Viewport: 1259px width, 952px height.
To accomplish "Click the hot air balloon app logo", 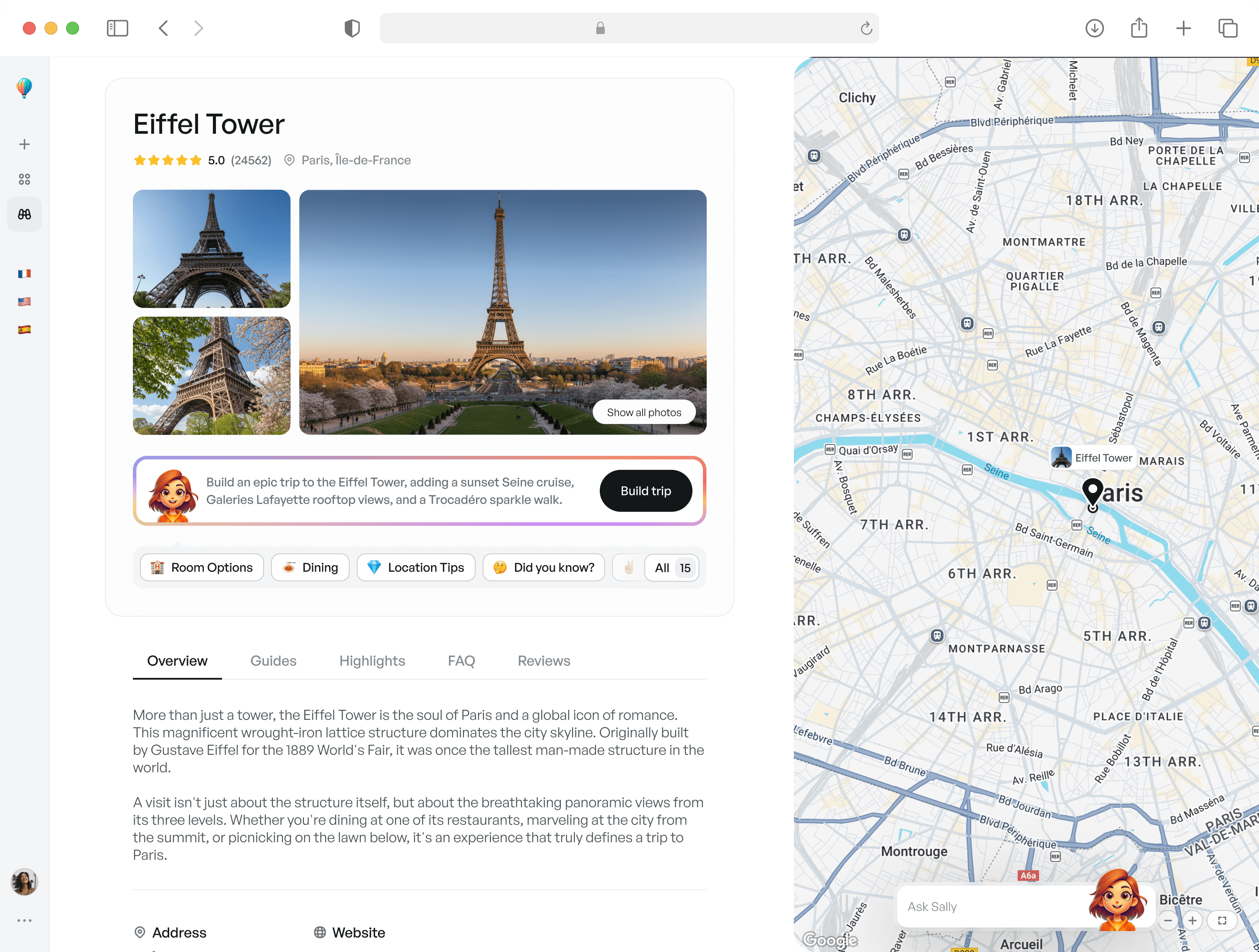I will [24, 87].
